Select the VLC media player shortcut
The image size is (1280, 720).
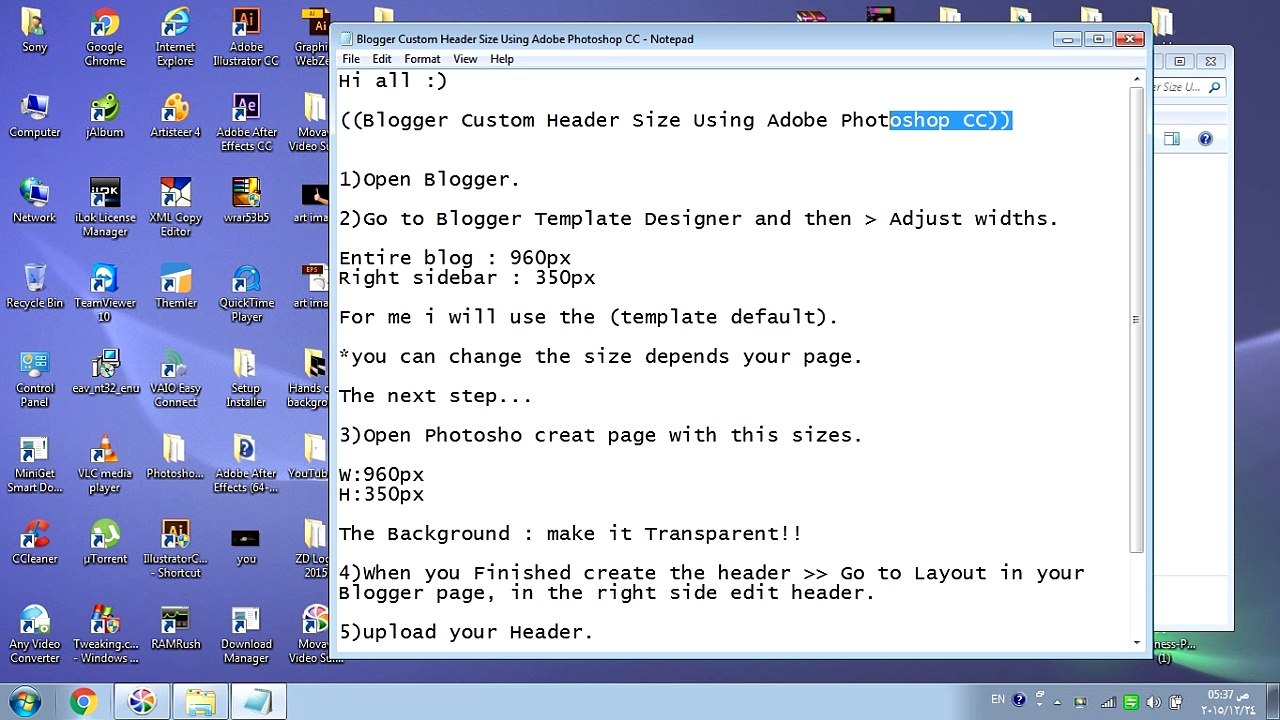(104, 466)
